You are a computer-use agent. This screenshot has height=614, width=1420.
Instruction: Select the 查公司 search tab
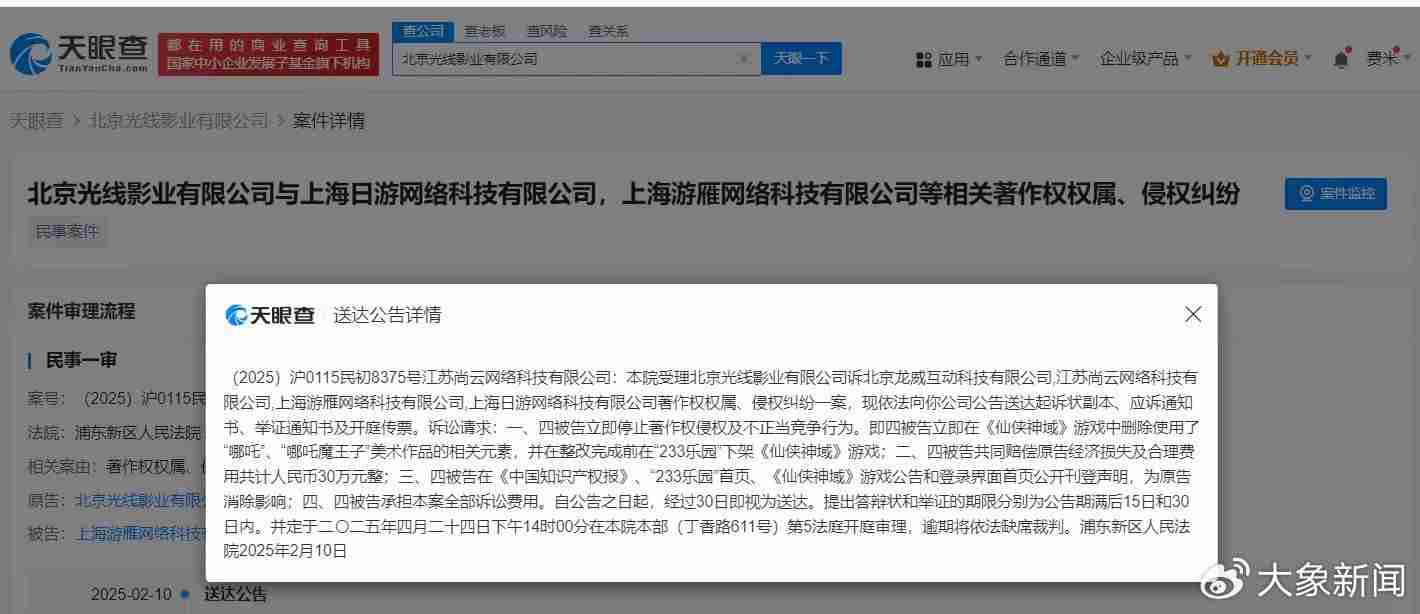423,32
